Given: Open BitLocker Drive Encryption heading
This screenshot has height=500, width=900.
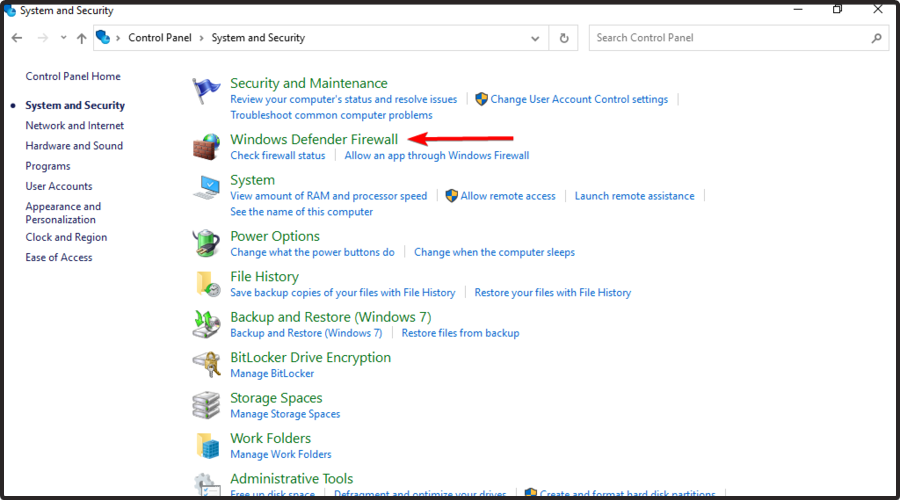Looking at the screenshot, I should (311, 358).
